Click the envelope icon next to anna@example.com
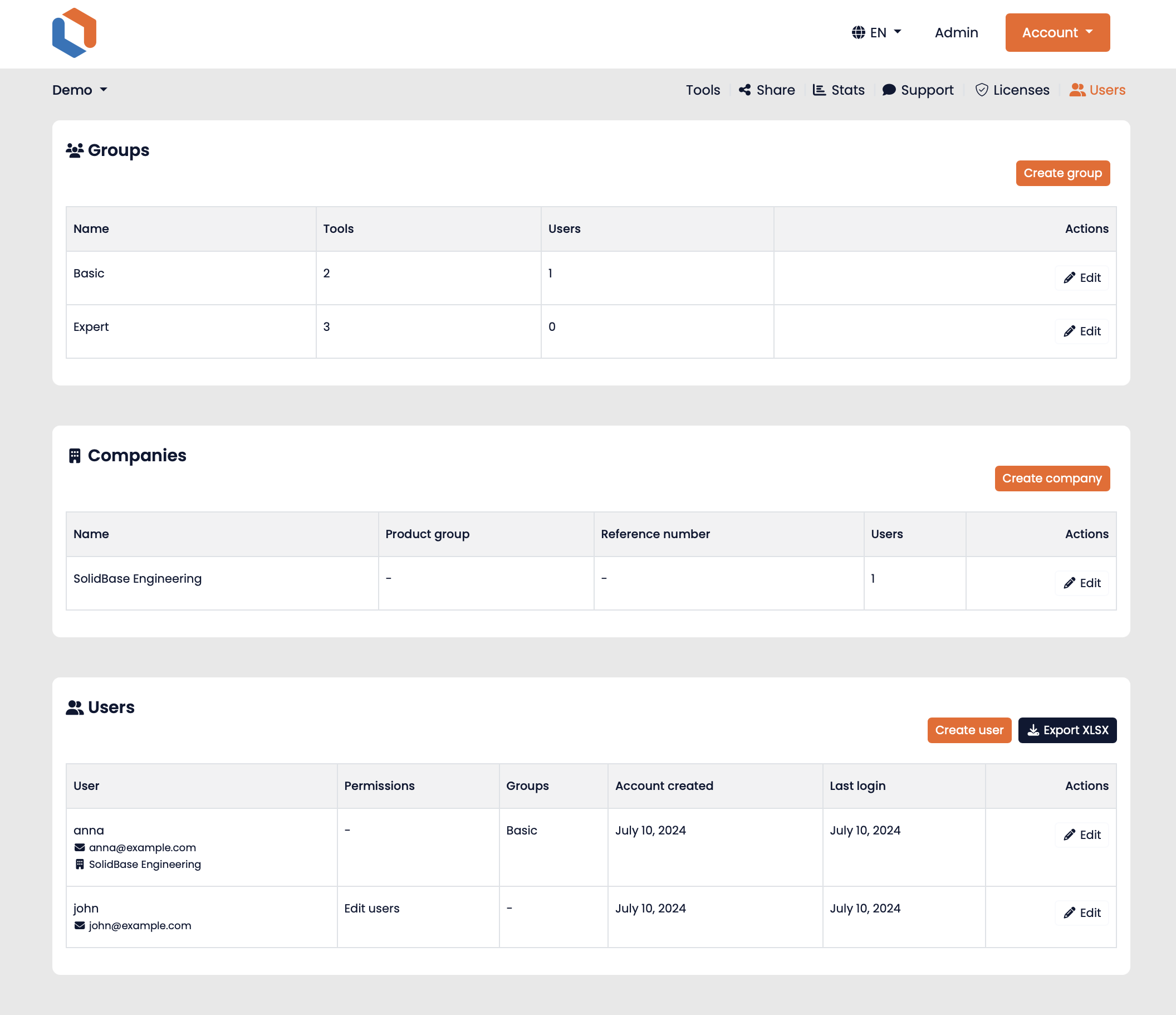Viewport: 1176px width, 1015px height. point(80,847)
